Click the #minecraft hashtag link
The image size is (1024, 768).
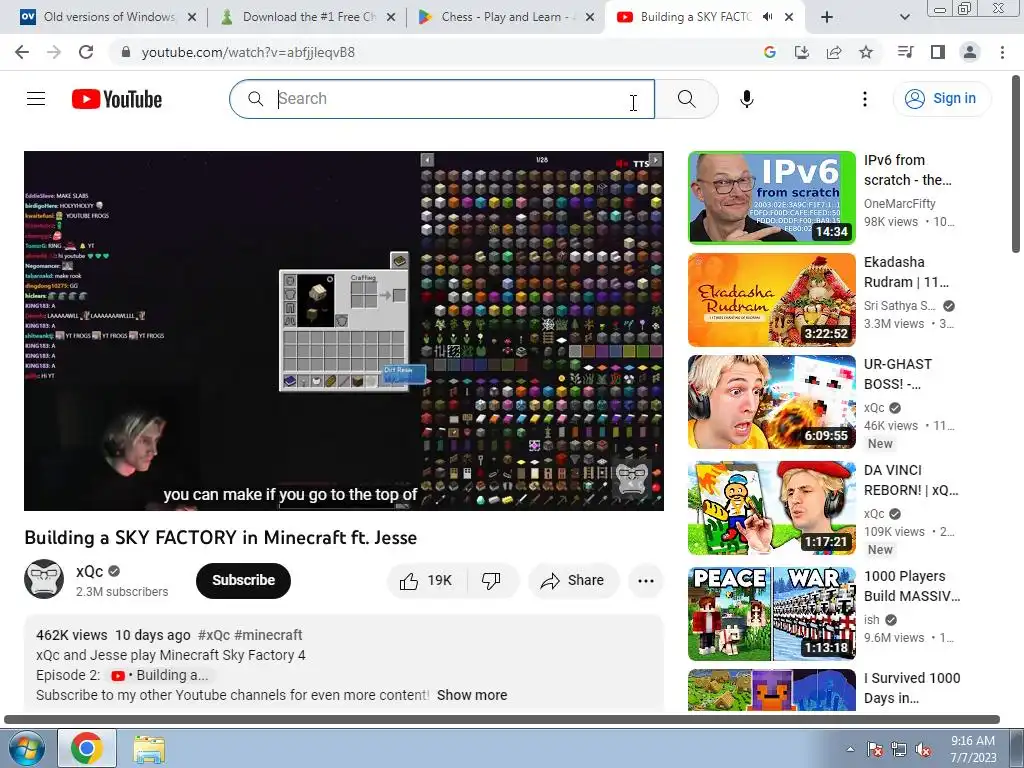pyautogui.click(x=268, y=635)
